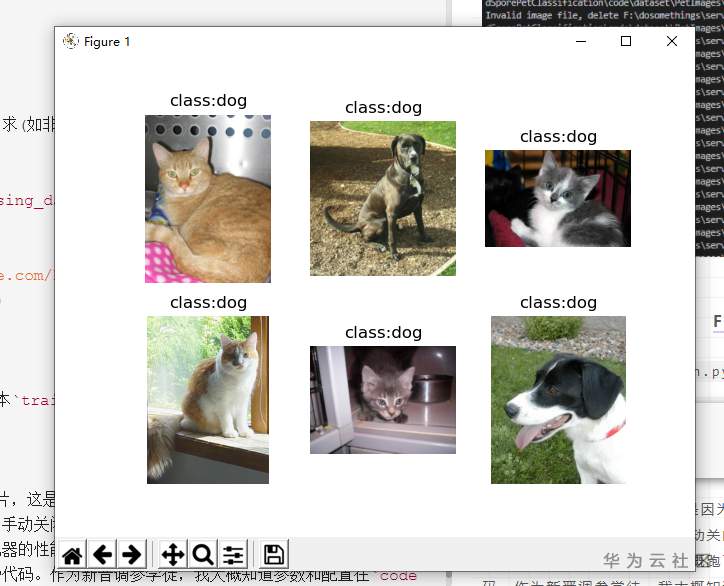The width and height of the screenshot is (724, 586).
Task: Select the dark dog sitting on mulch image
Action: [x=383, y=199]
